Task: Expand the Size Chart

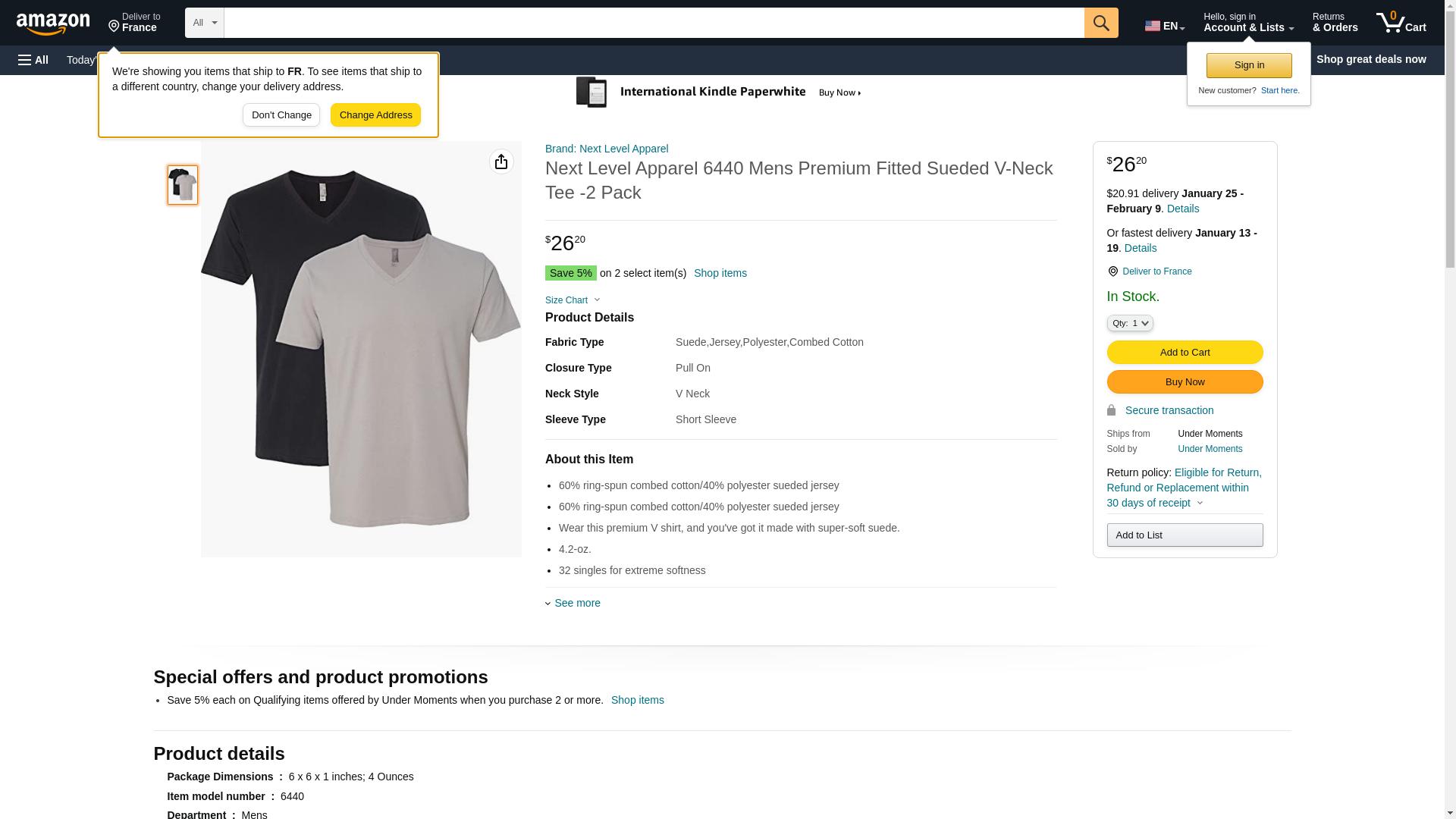Action: pyautogui.click(x=573, y=300)
